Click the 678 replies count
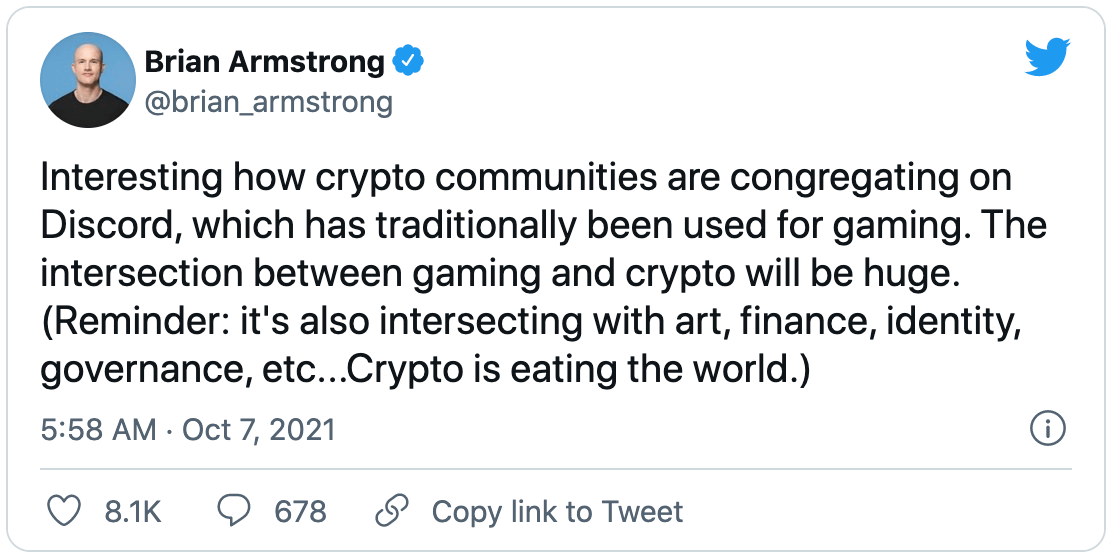The image size is (1112, 558). [x=300, y=512]
